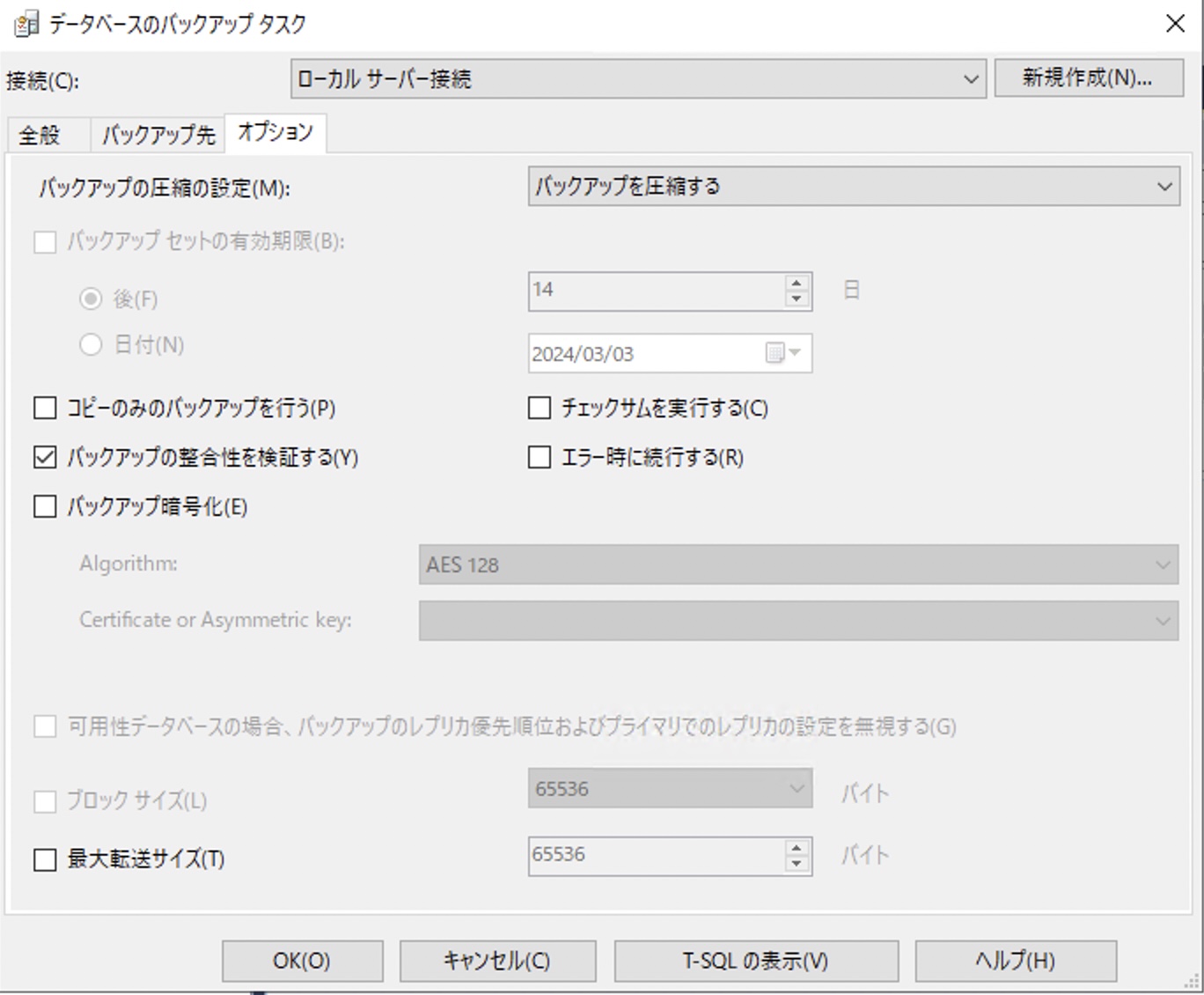The height and width of the screenshot is (995, 1204).
Task: Enable バックアップ暗号化 checkbox
Action: 45,506
